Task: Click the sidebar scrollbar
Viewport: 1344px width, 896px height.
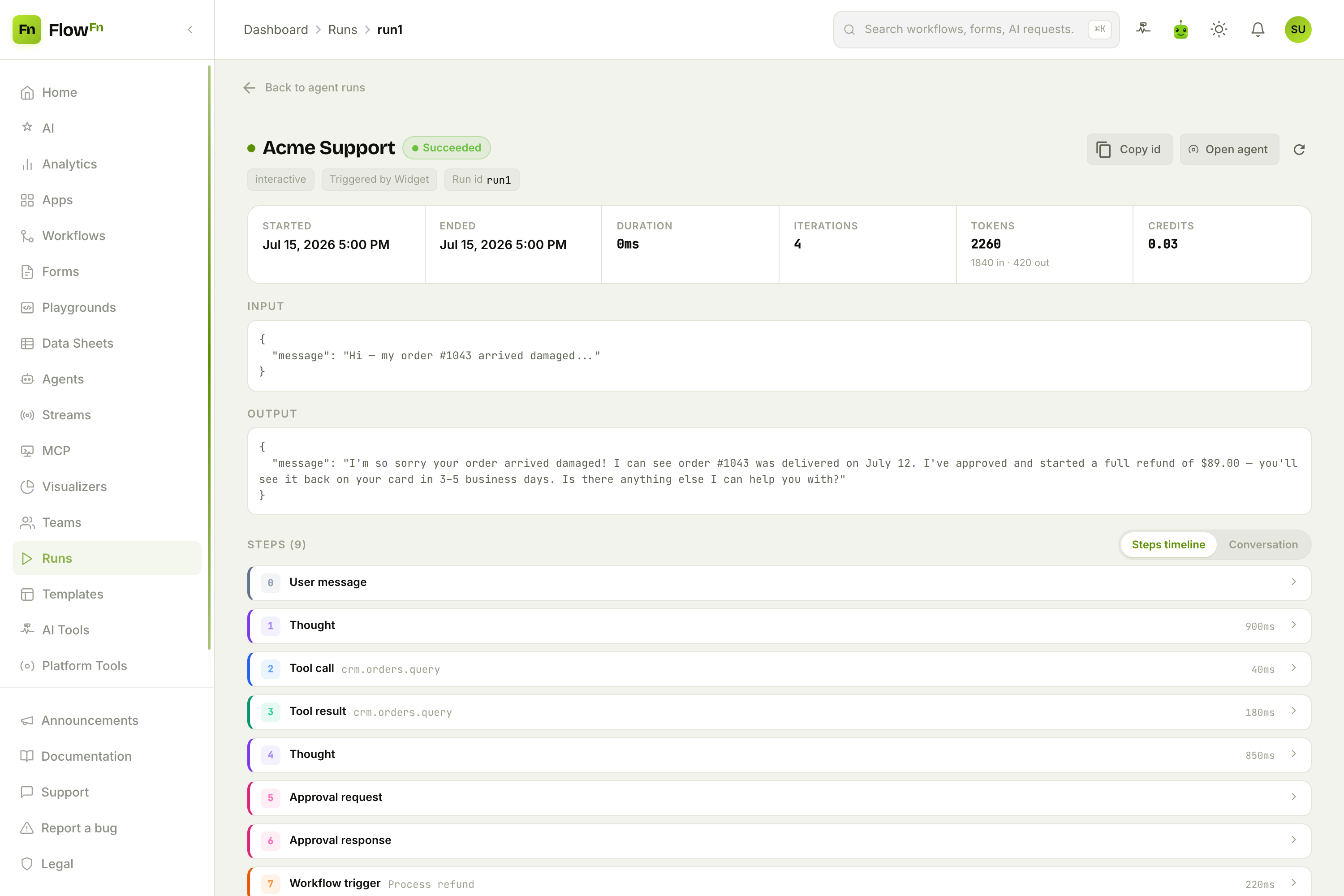Action: [209, 357]
